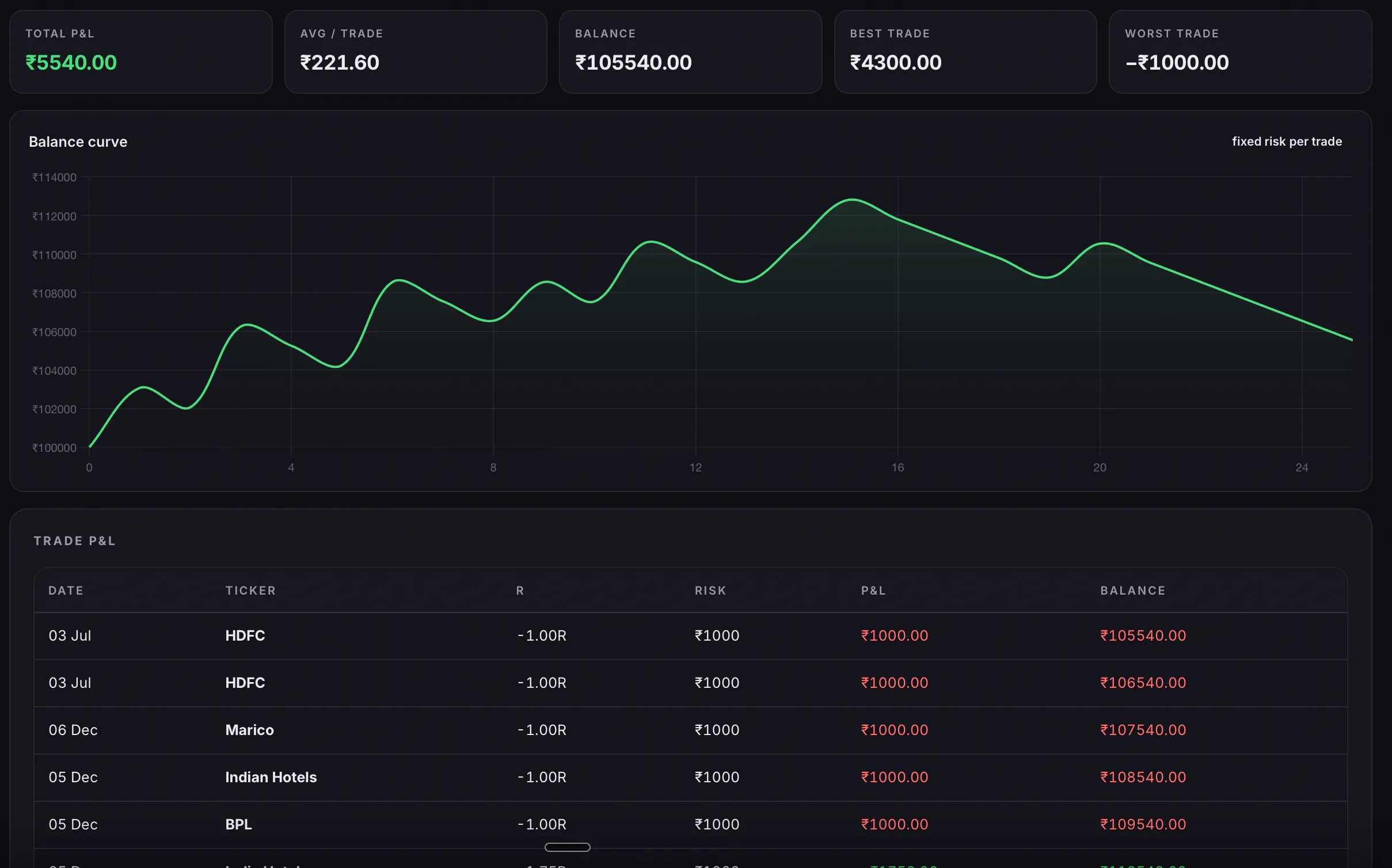The width and height of the screenshot is (1392, 868).
Task: Click the P&L column header
Action: pyautogui.click(x=873, y=591)
